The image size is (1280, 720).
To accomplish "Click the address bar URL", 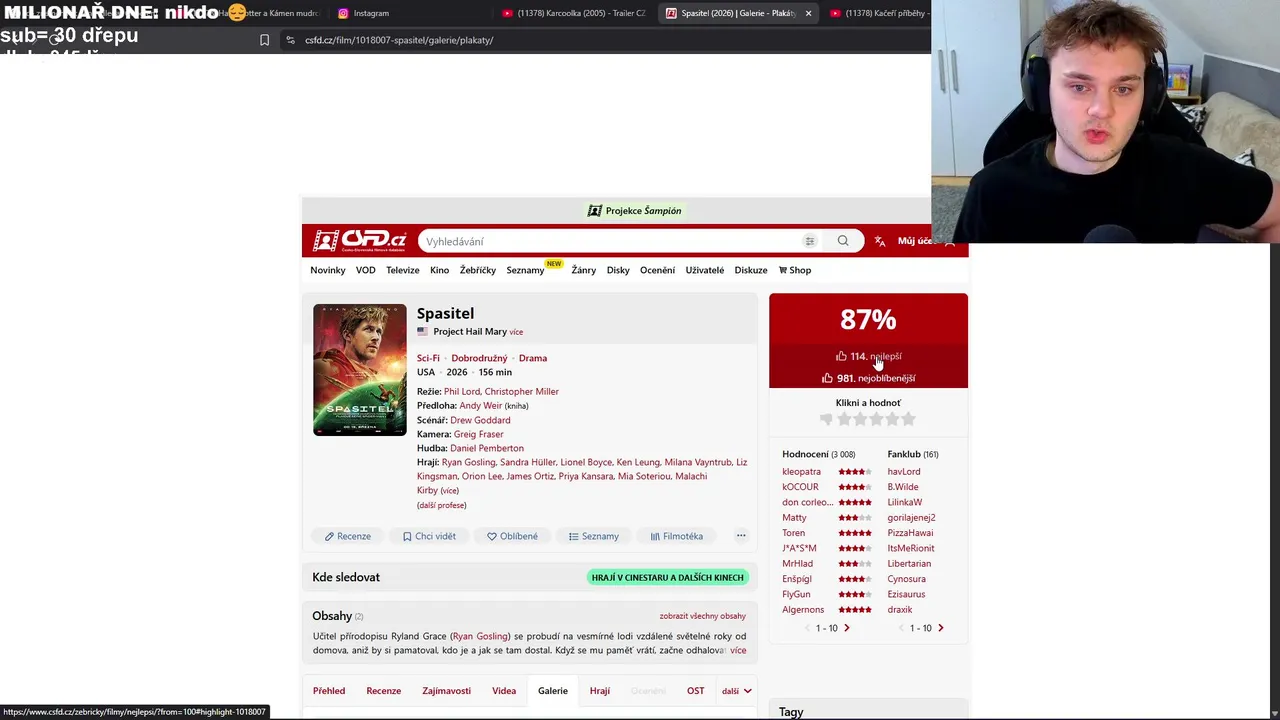I will (399, 40).
